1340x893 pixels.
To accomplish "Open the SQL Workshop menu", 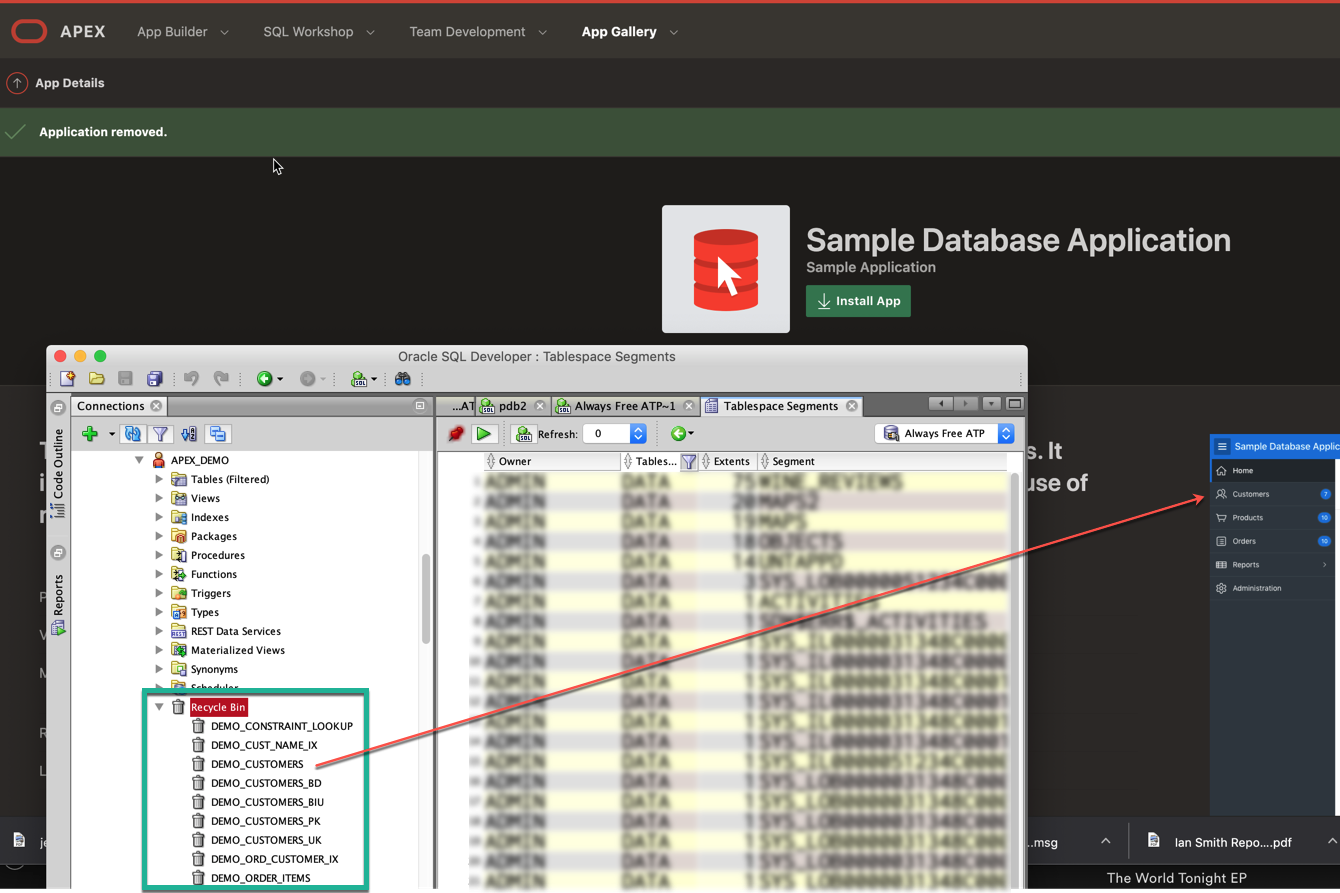I will pyautogui.click(x=318, y=32).
